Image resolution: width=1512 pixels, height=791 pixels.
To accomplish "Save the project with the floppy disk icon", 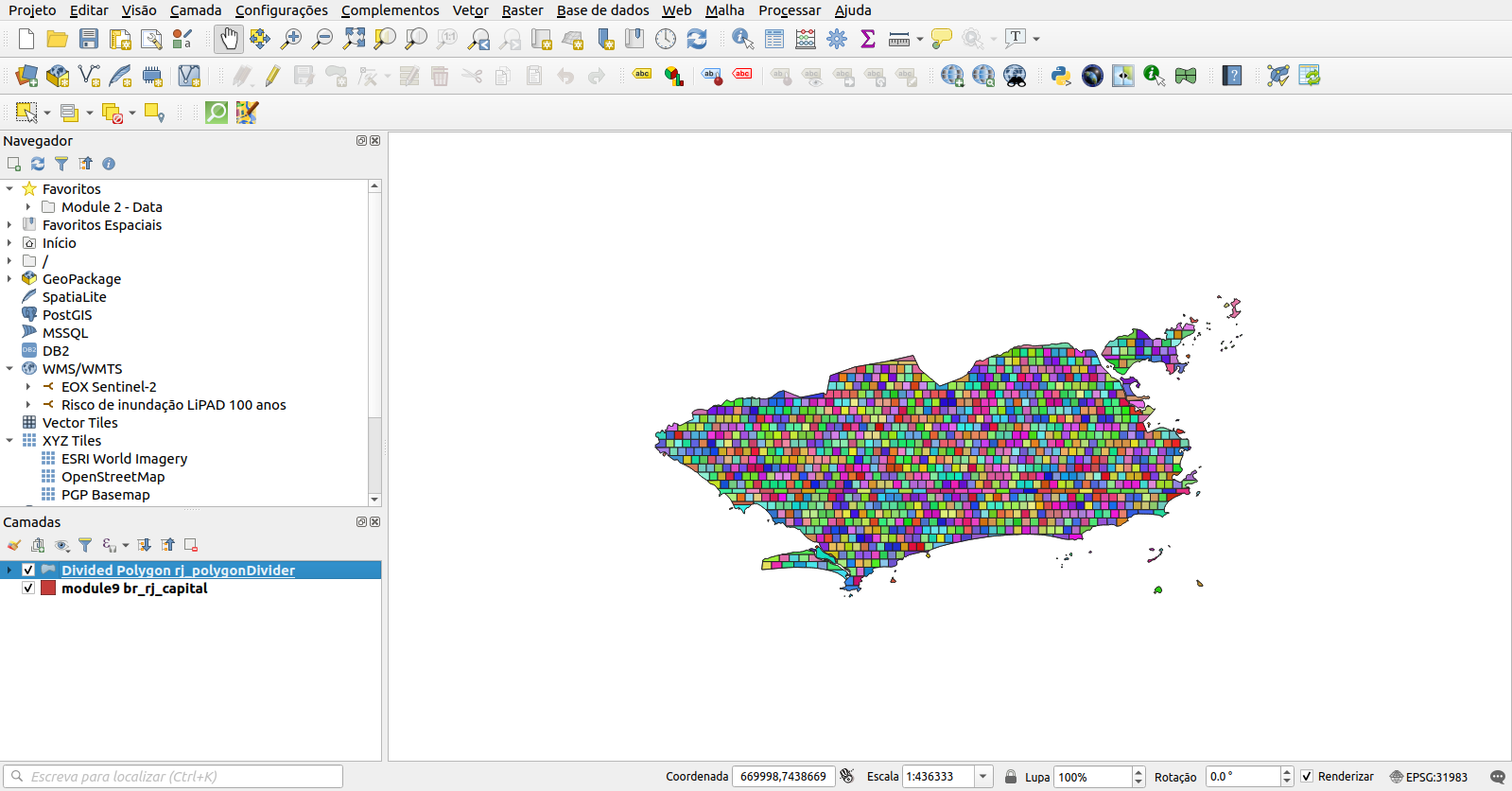I will (89, 39).
